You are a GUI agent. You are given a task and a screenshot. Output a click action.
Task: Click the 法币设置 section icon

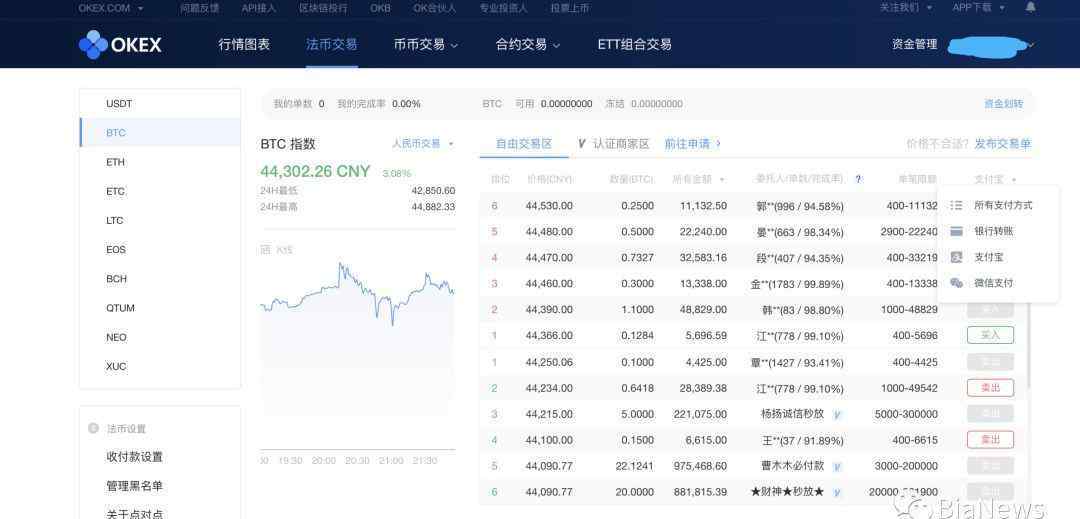[94, 428]
